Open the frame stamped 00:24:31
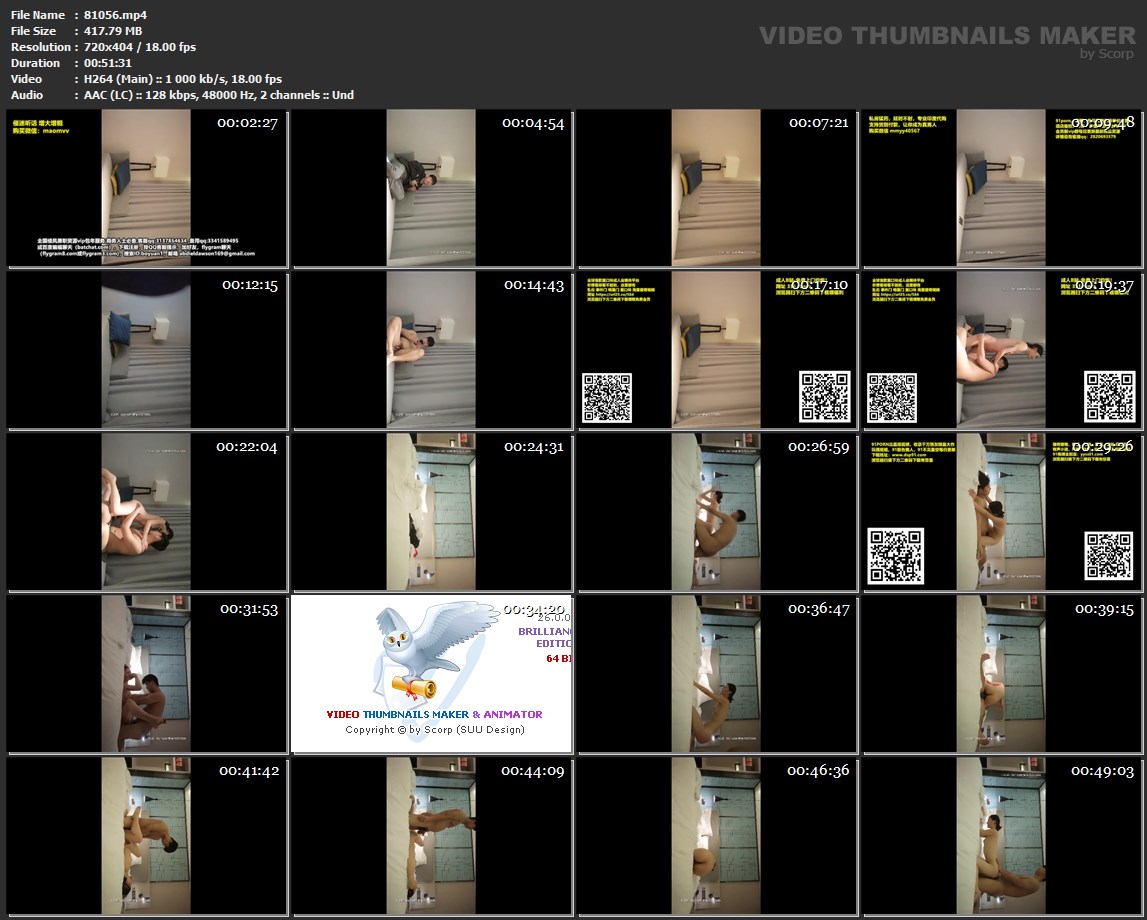This screenshot has width=1147, height=920. point(431,512)
